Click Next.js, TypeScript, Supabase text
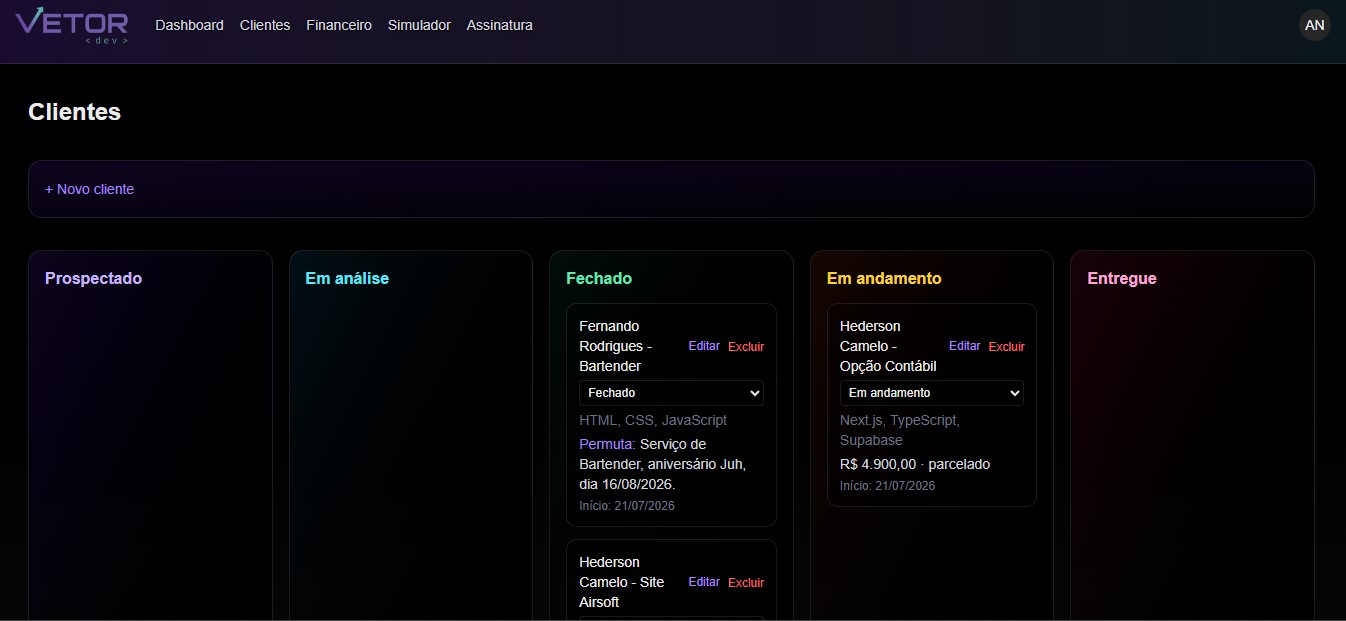The height and width of the screenshot is (621, 1346). 900,430
